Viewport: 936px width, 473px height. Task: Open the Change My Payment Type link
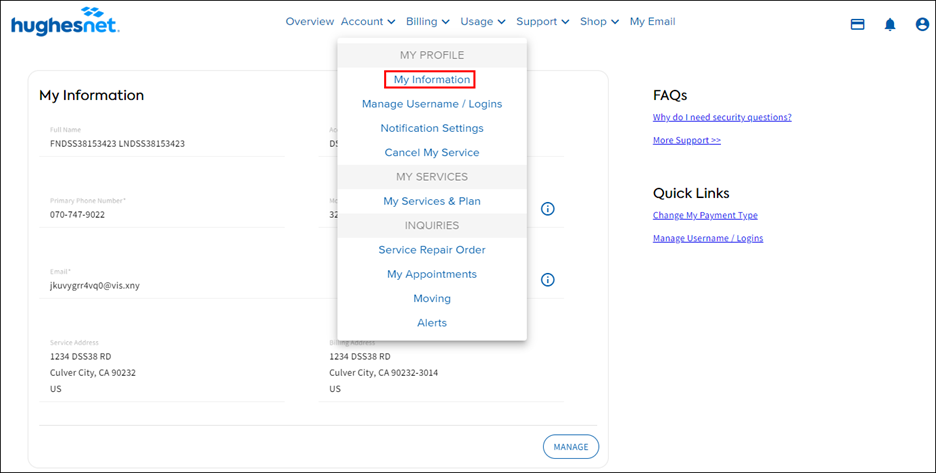point(705,215)
